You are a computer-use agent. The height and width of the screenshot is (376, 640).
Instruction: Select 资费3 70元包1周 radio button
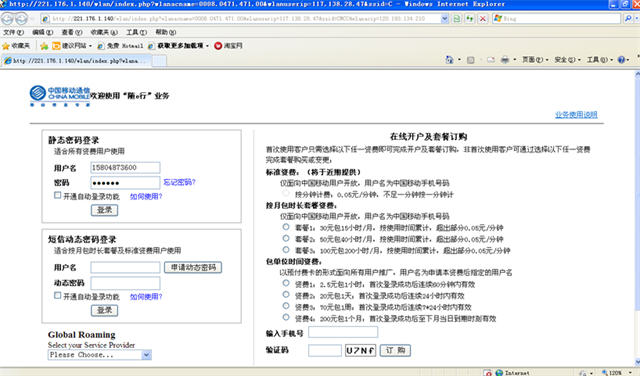tap(286, 306)
